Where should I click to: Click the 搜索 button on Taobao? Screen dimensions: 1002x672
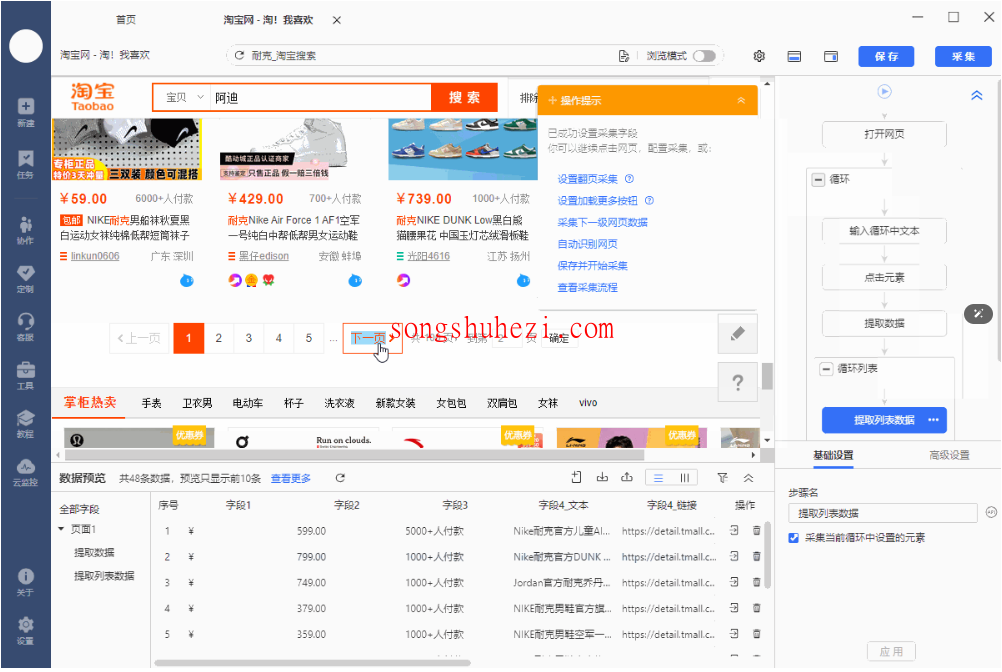point(465,98)
